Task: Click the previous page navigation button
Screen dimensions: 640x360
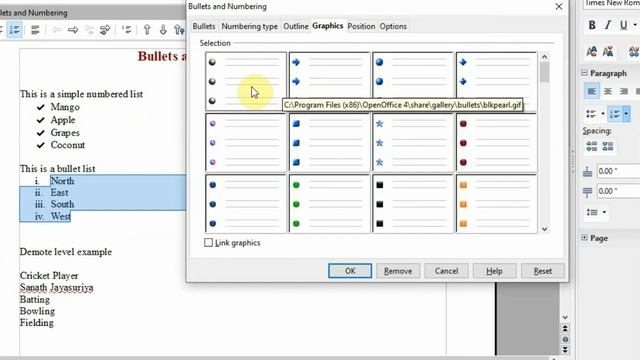Action: point(565,329)
